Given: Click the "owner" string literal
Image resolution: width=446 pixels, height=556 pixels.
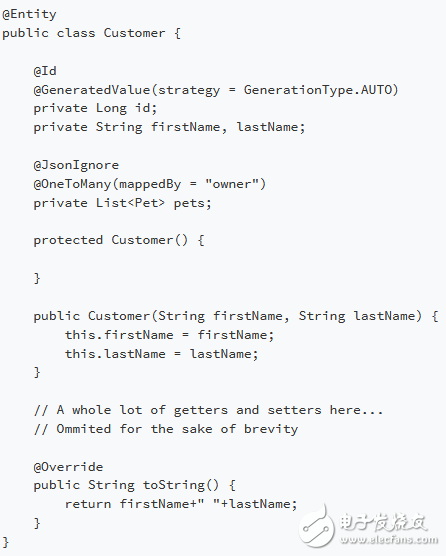Looking at the screenshot, I should point(232,184).
